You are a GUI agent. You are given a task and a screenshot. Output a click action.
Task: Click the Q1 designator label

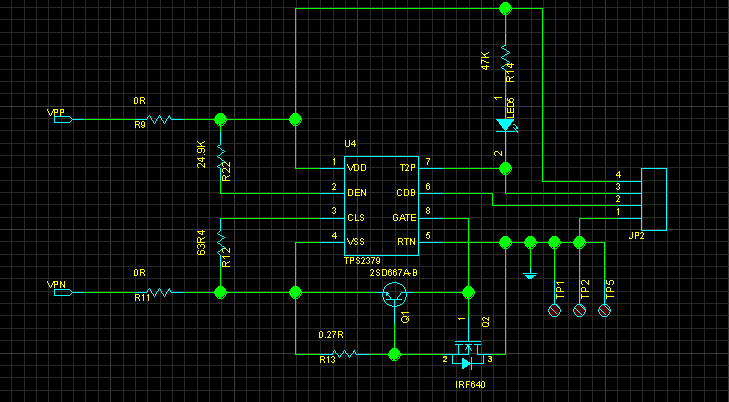point(405,318)
